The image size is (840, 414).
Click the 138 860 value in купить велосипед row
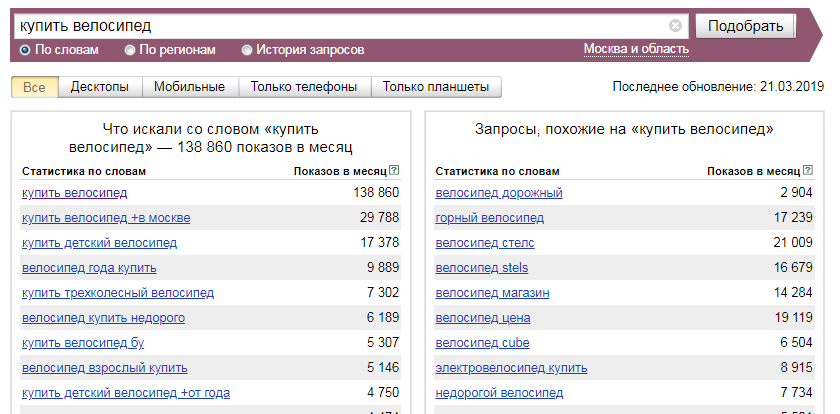point(376,192)
